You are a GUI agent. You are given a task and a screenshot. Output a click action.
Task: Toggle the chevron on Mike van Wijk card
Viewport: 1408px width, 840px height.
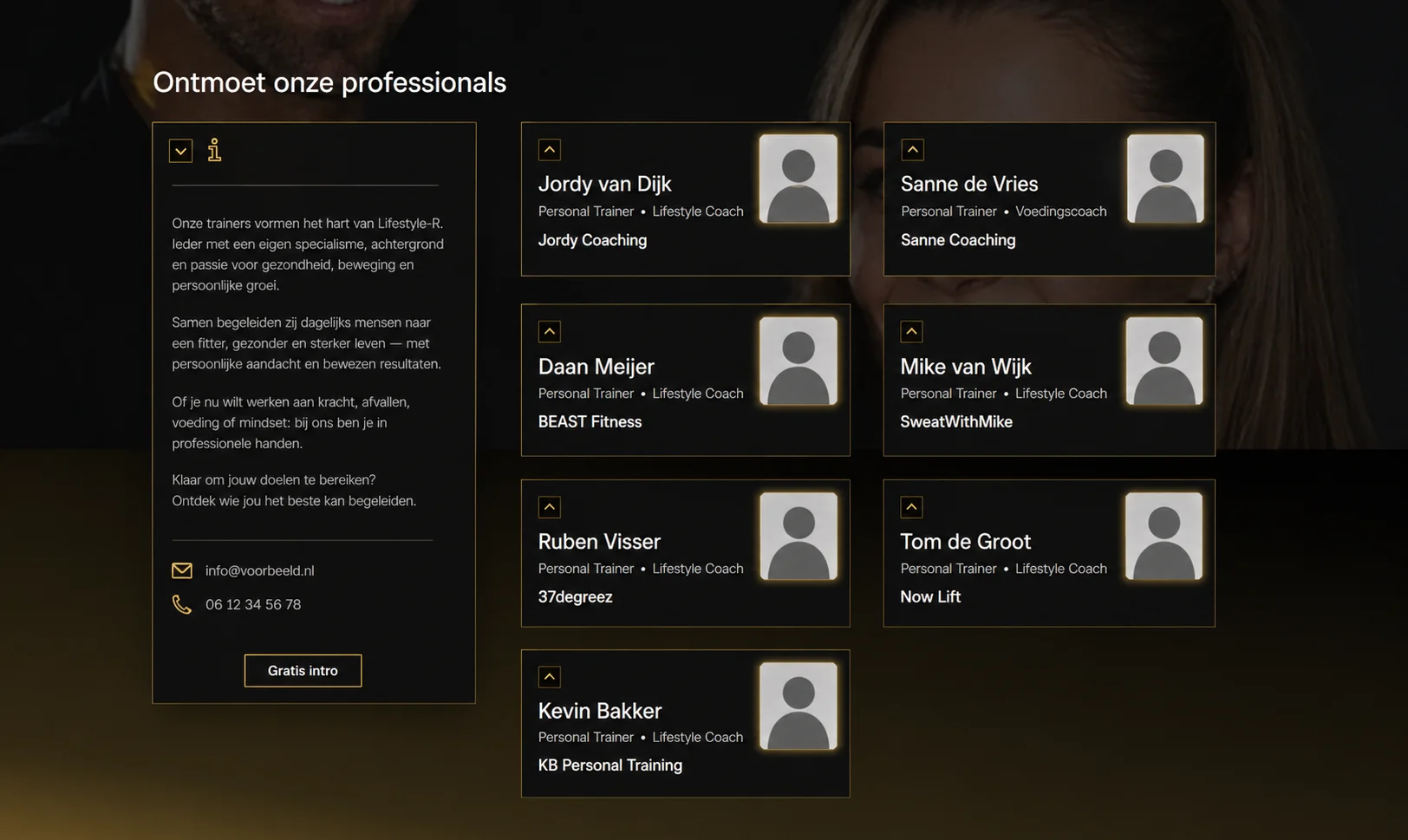(x=911, y=331)
